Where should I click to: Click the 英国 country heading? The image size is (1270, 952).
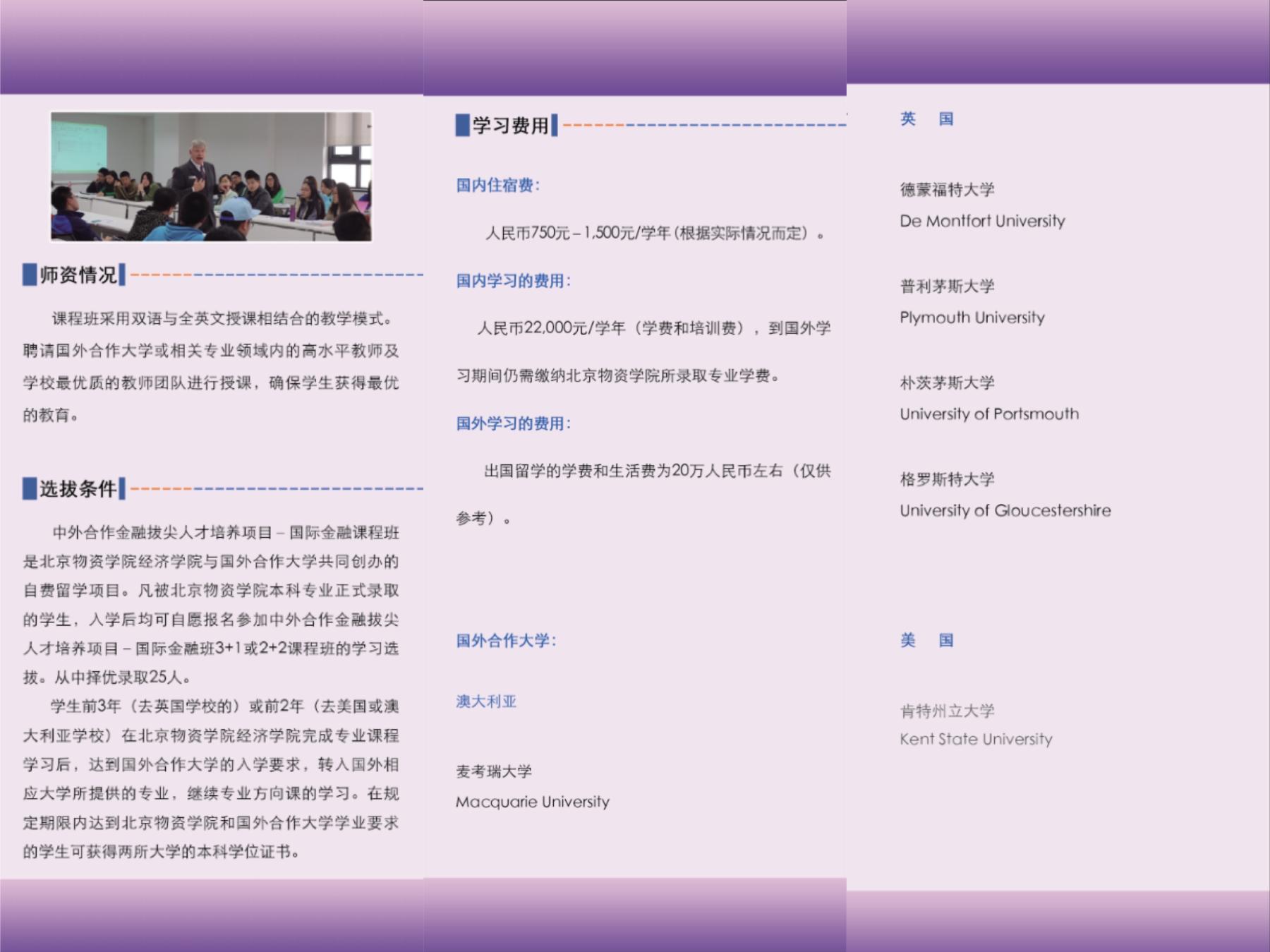click(926, 119)
